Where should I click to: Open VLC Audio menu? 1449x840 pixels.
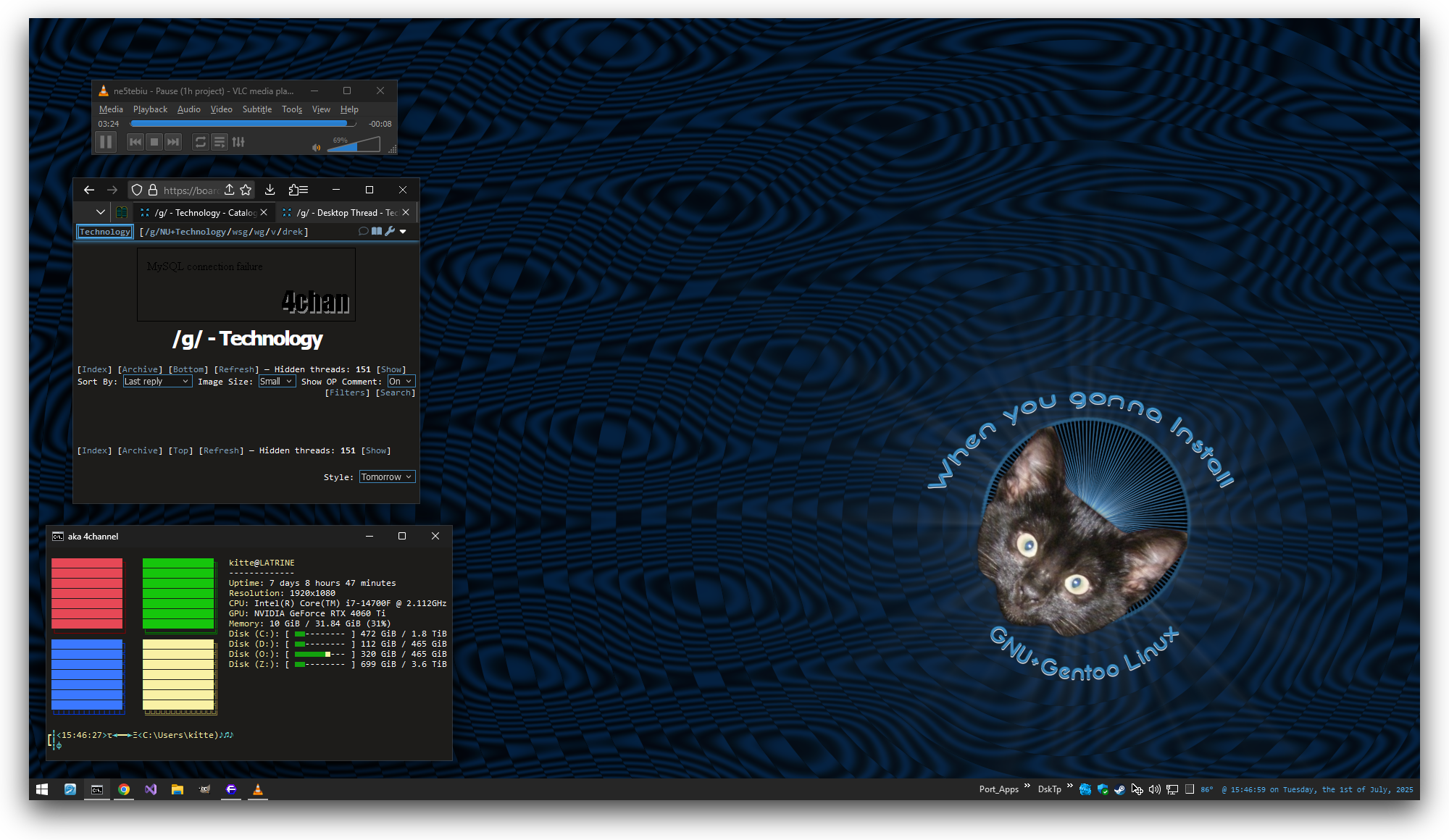pos(188,109)
